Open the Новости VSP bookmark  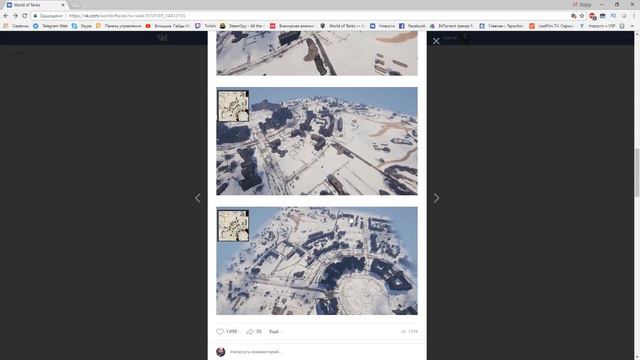point(598,26)
